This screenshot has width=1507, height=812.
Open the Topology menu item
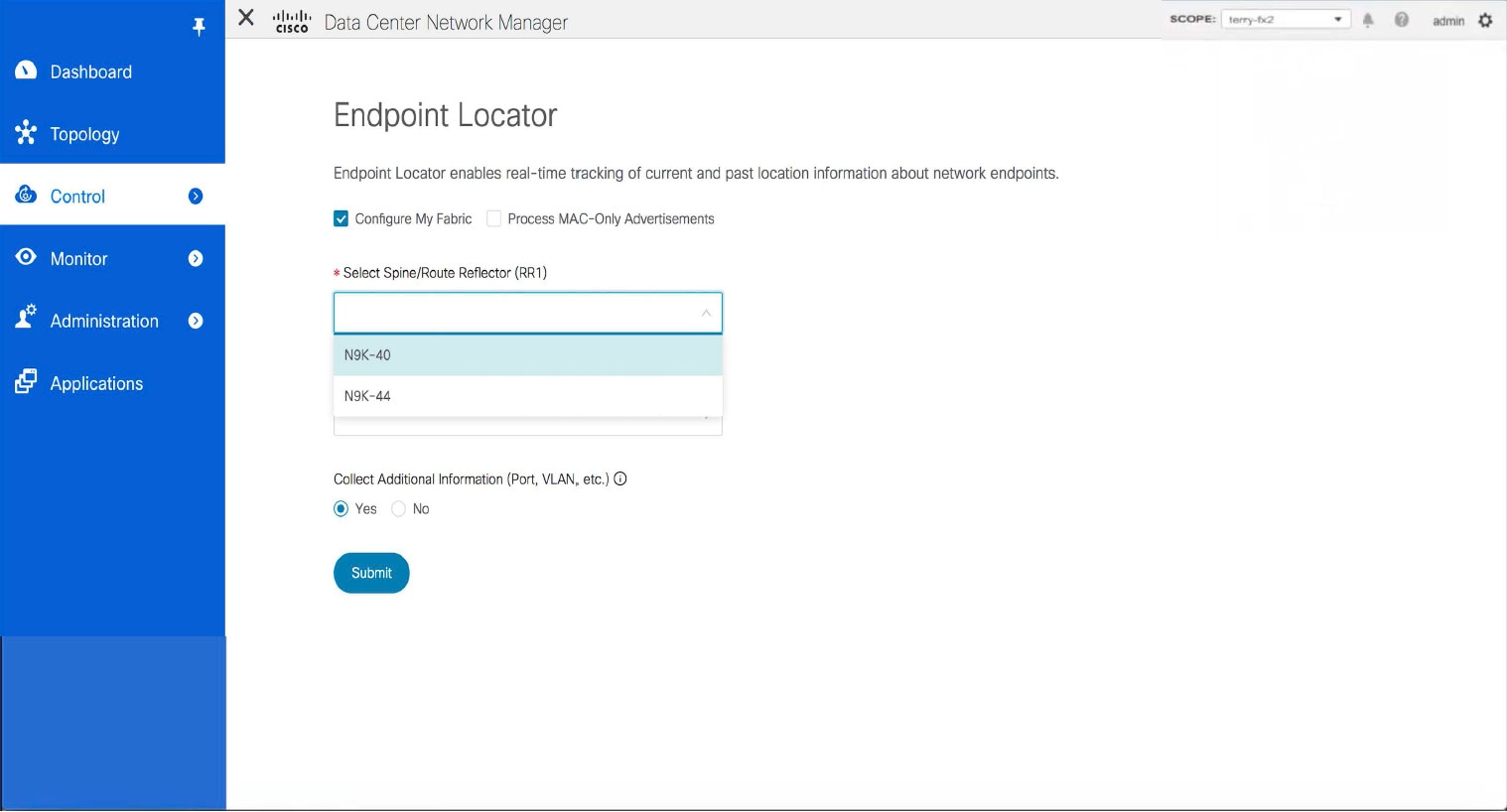(112, 134)
